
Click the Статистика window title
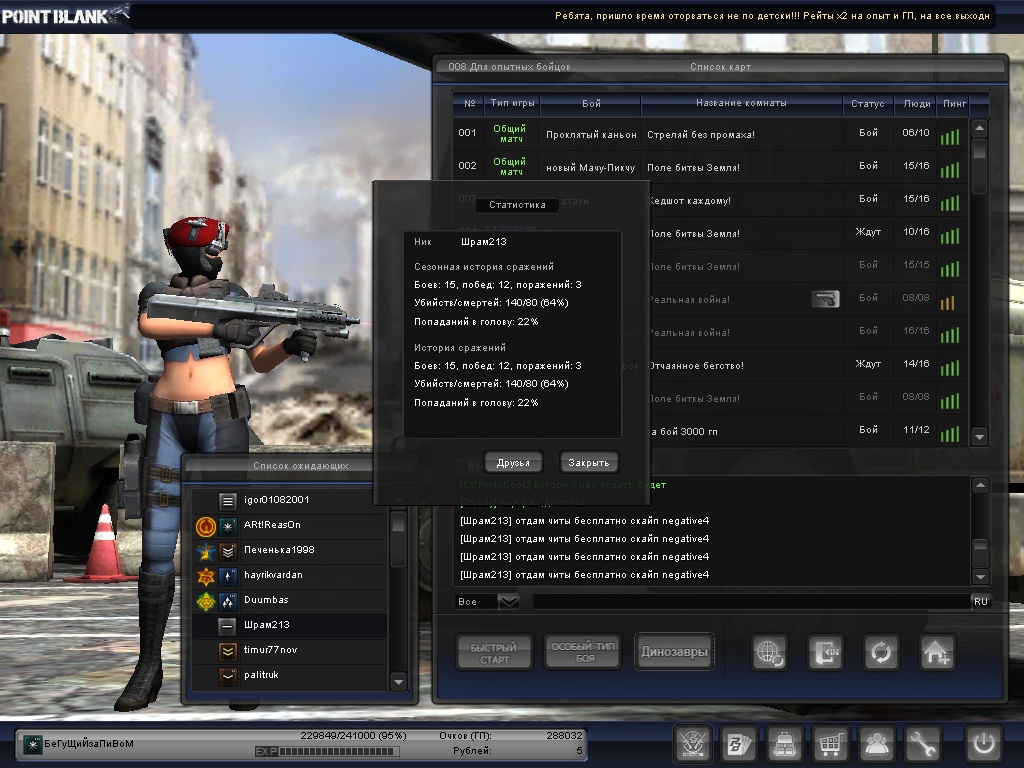point(517,205)
